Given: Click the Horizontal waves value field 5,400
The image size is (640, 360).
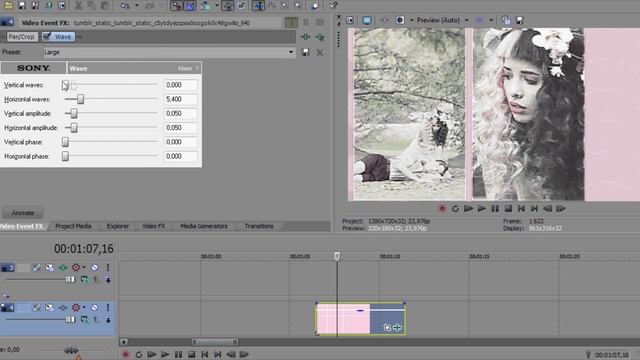Looking at the screenshot, I should coord(180,99).
